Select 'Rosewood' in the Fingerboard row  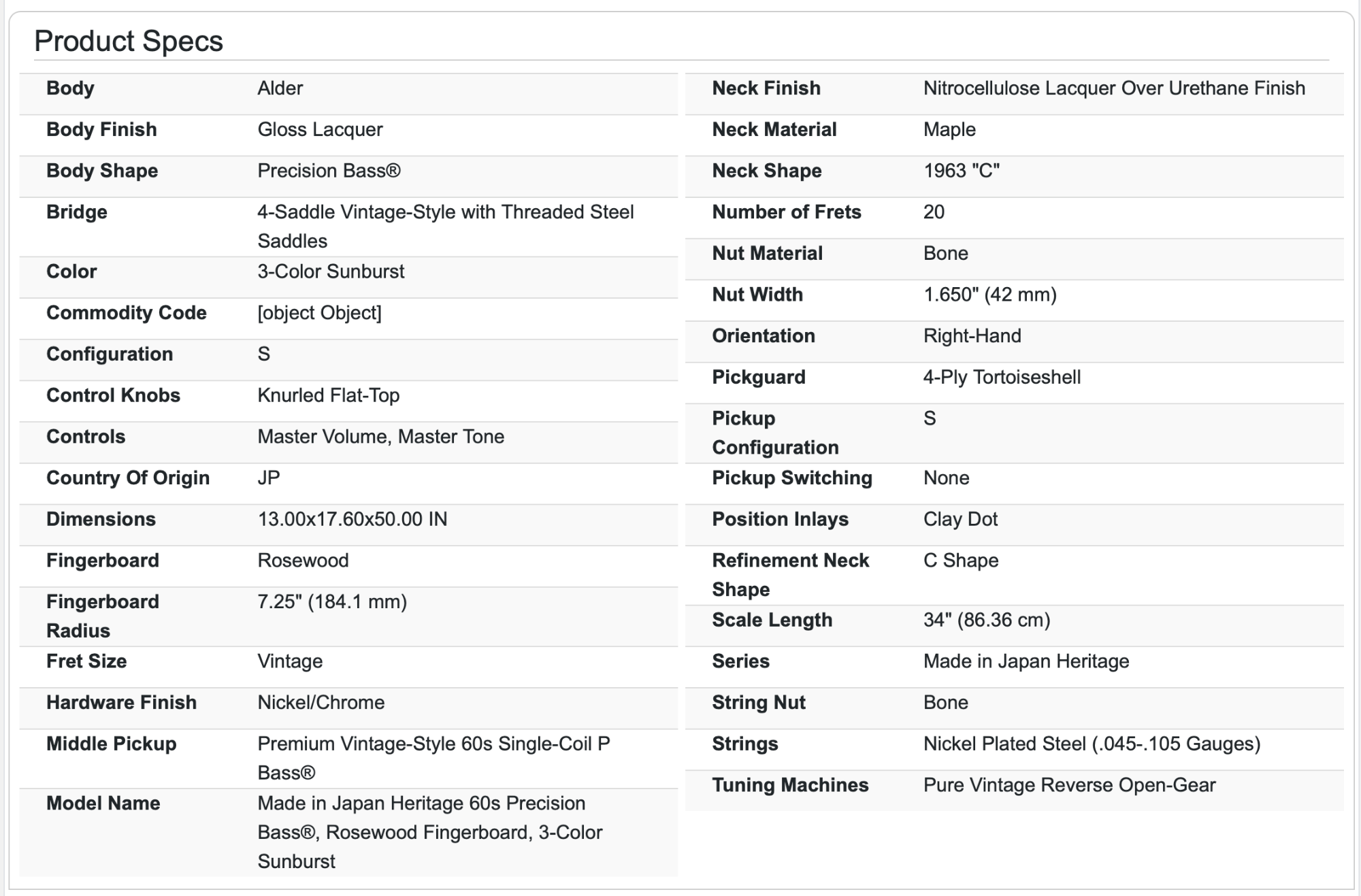coord(303,561)
